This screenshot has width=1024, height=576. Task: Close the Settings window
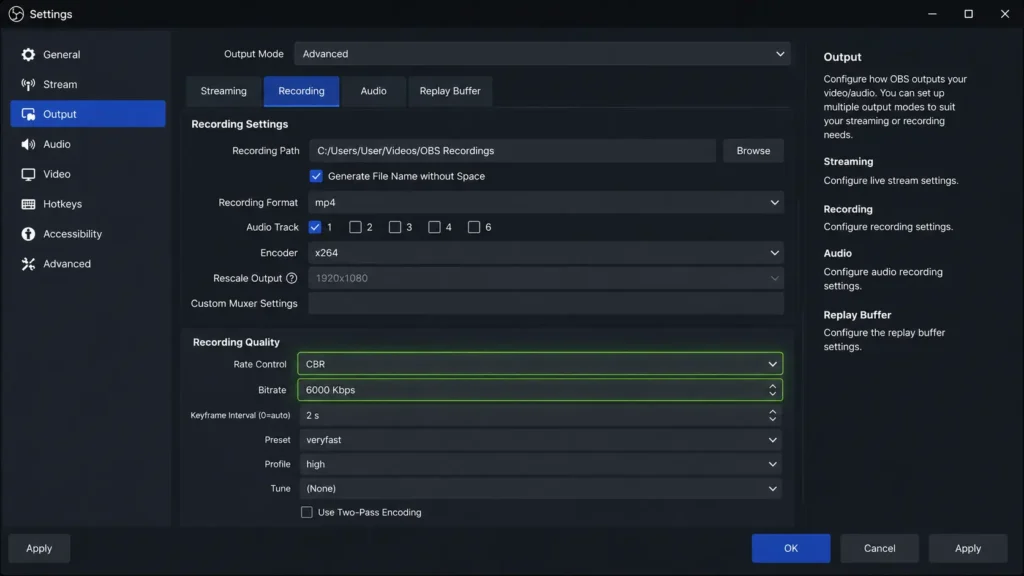point(1004,14)
